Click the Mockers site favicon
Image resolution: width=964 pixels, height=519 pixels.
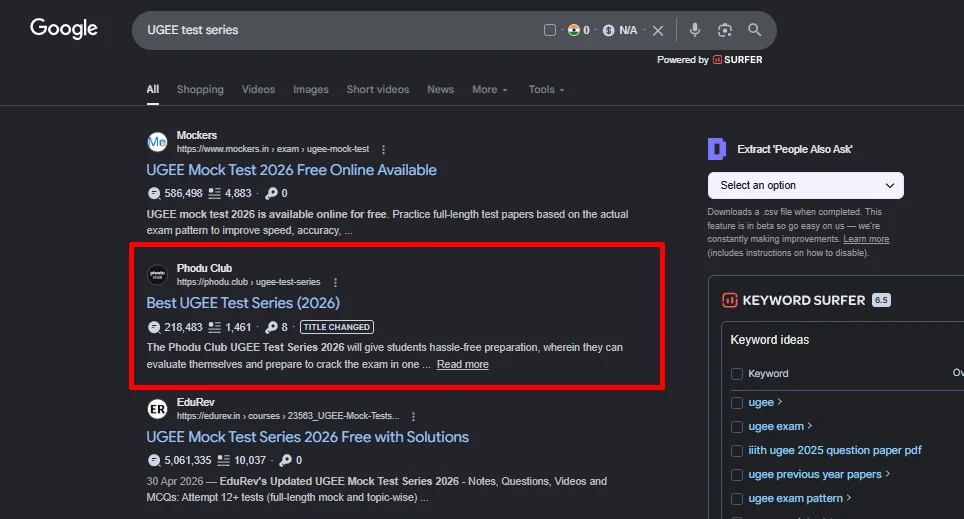coord(157,141)
